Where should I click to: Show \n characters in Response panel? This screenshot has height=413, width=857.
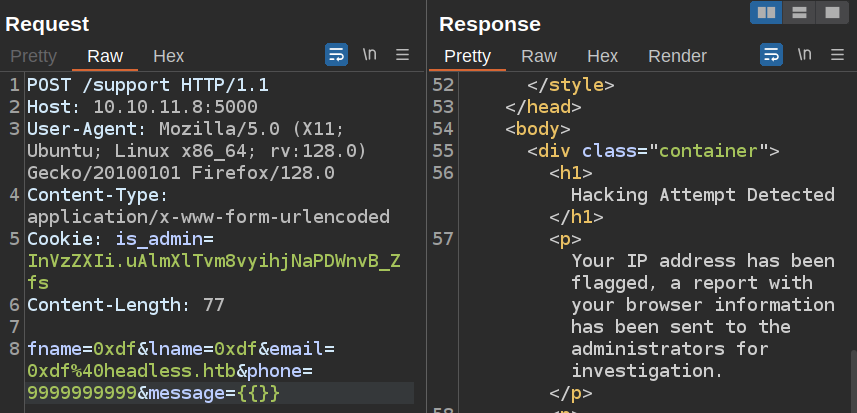pos(804,55)
